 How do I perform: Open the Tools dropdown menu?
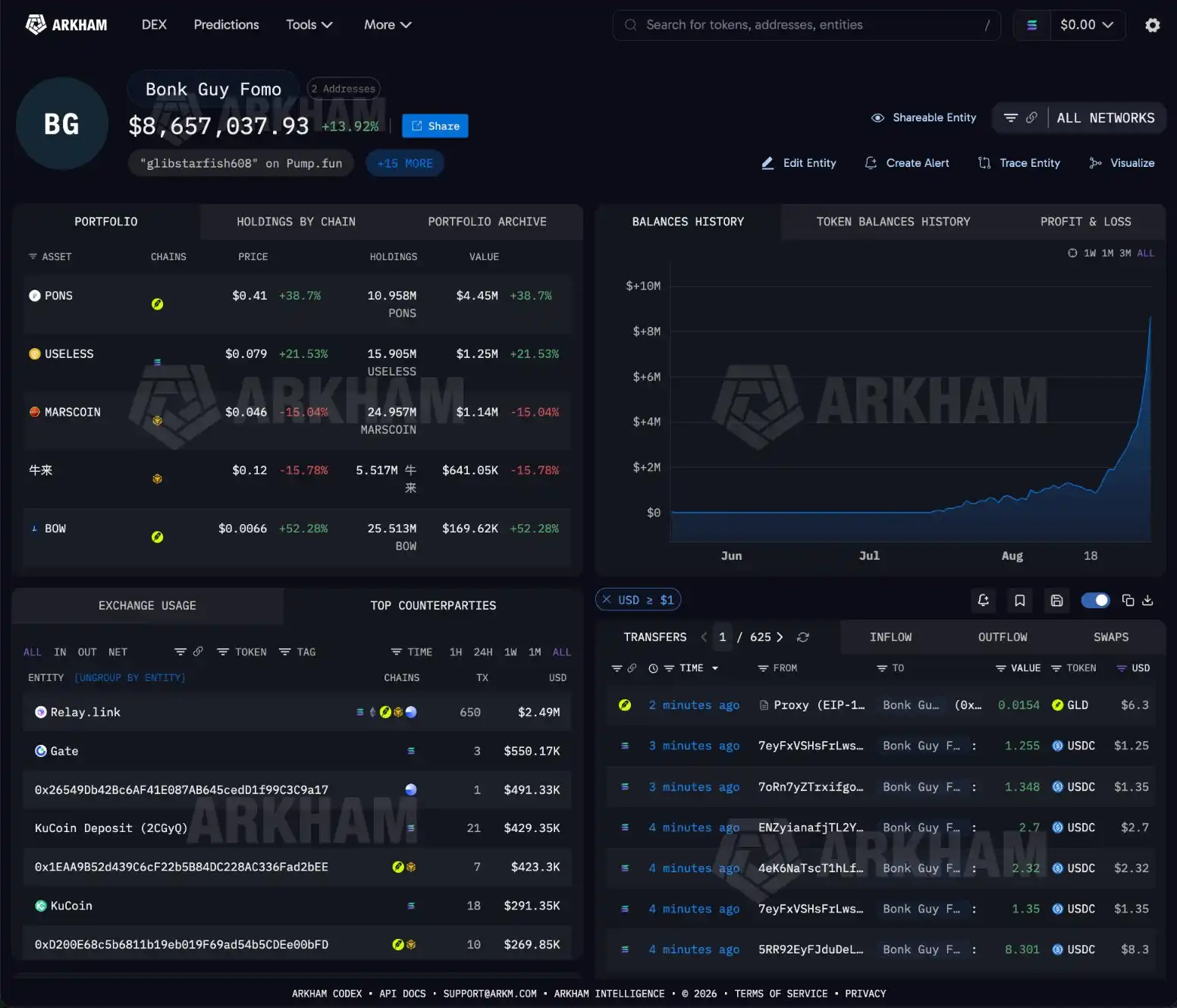click(x=309, y=25)
